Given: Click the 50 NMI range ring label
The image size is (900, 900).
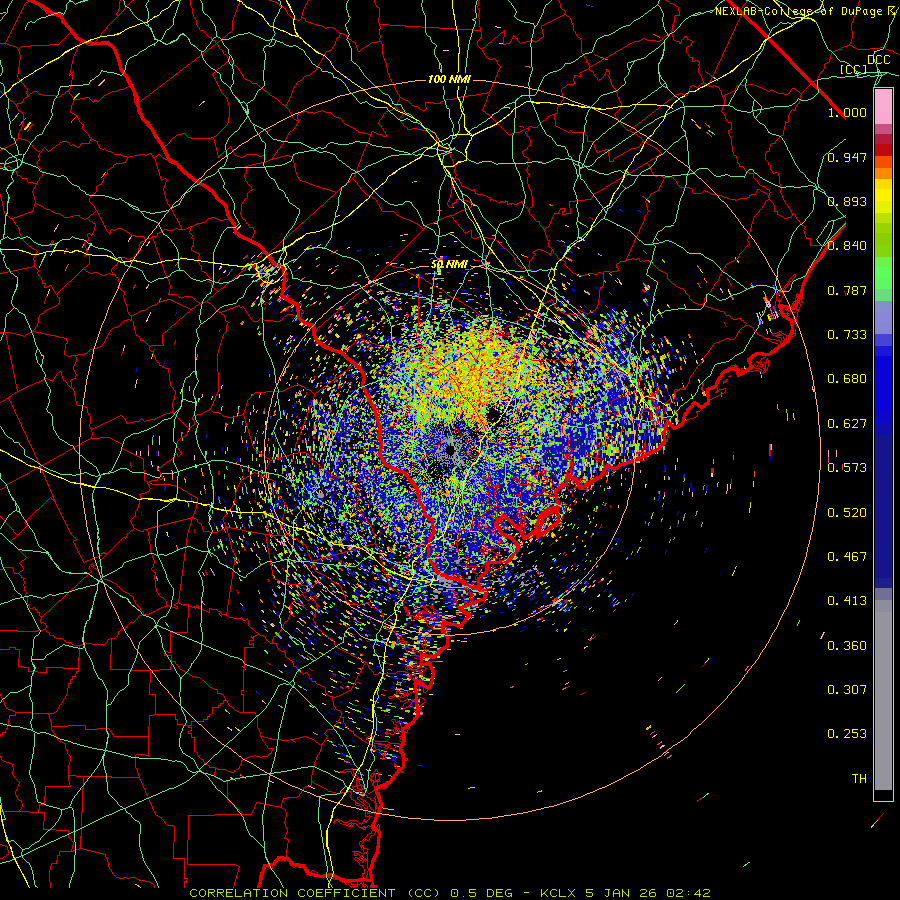Looking at the screenshot, I should coord(449,265).
